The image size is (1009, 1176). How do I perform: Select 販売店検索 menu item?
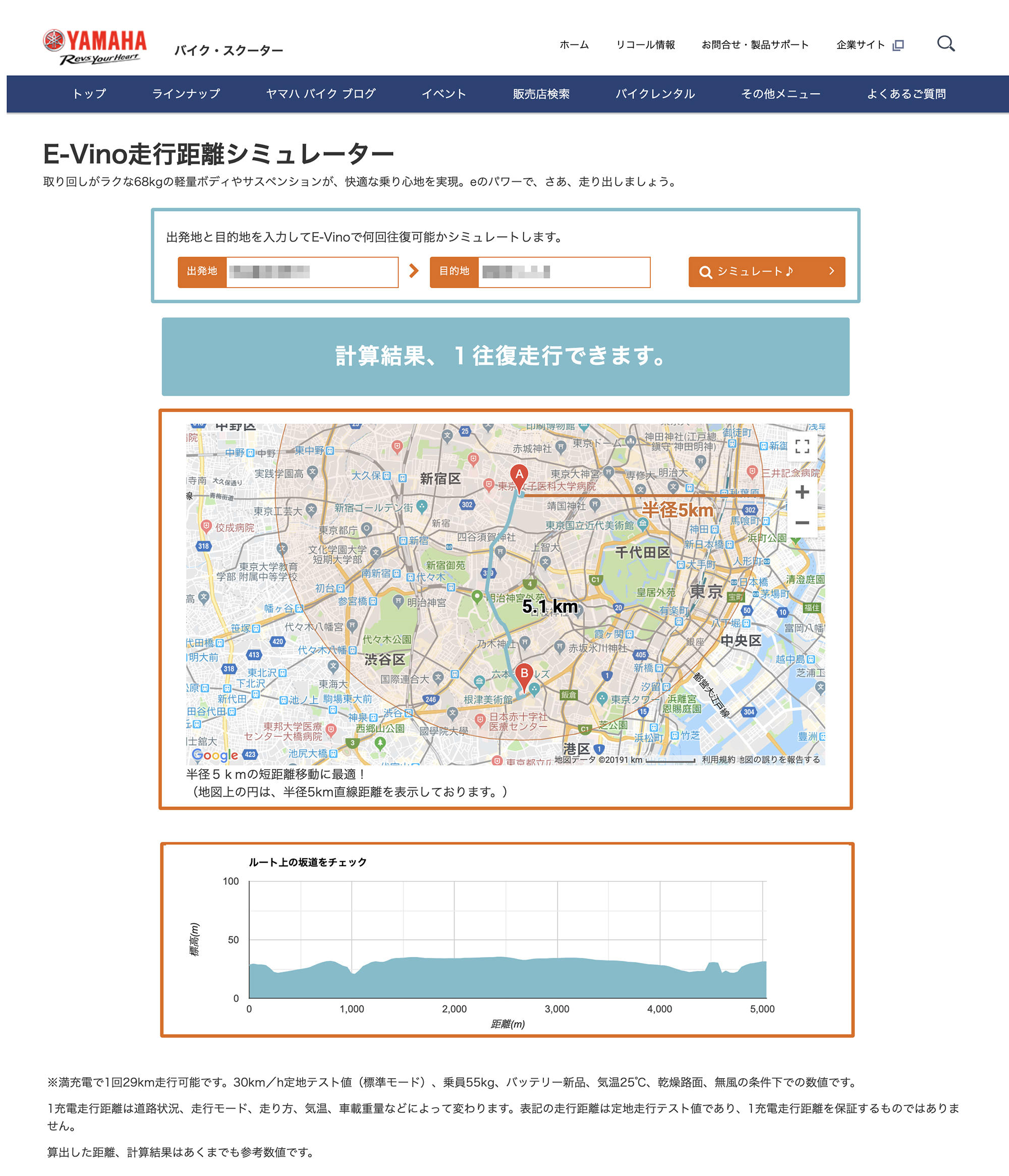pos(541,94)
